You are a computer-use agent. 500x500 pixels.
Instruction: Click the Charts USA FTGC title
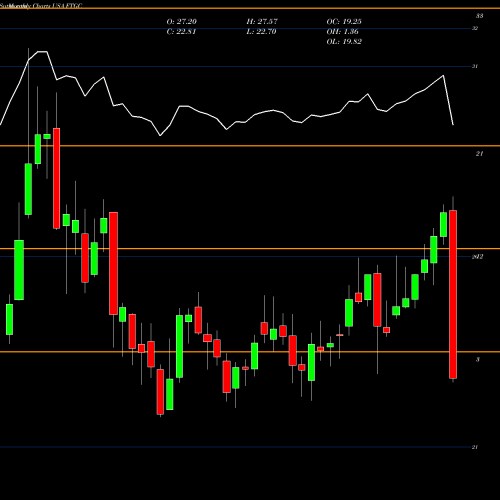click(58, 6)
